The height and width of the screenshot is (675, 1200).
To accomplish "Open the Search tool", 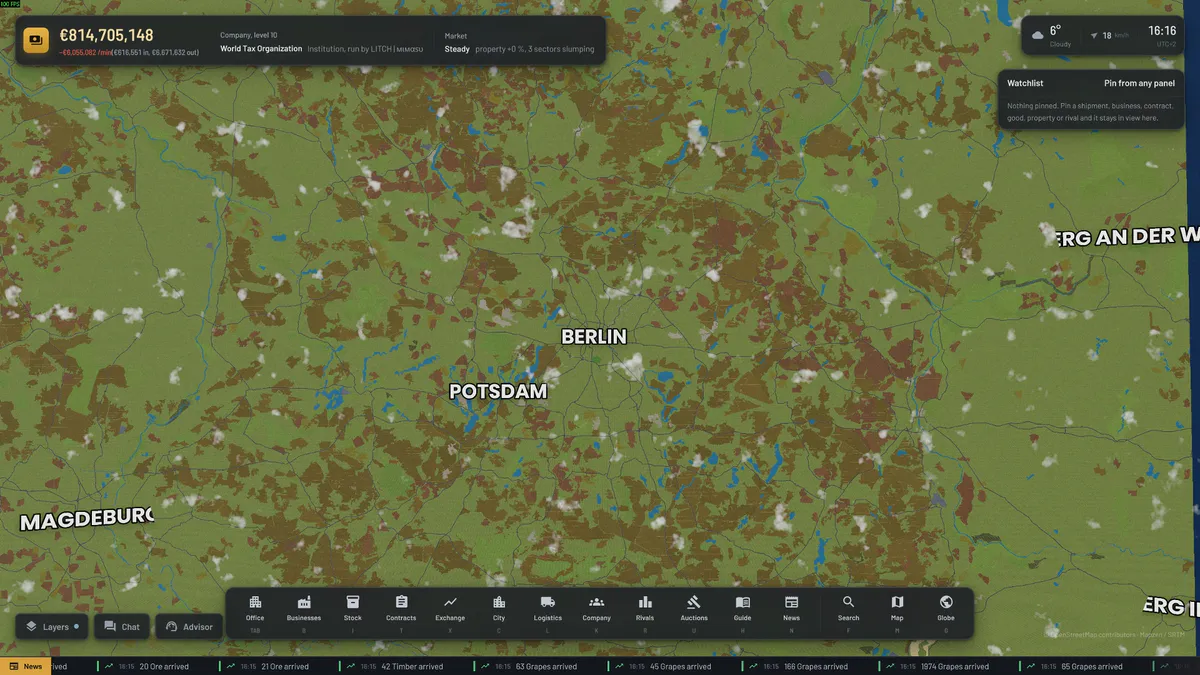I will click(x=849, y=612).
